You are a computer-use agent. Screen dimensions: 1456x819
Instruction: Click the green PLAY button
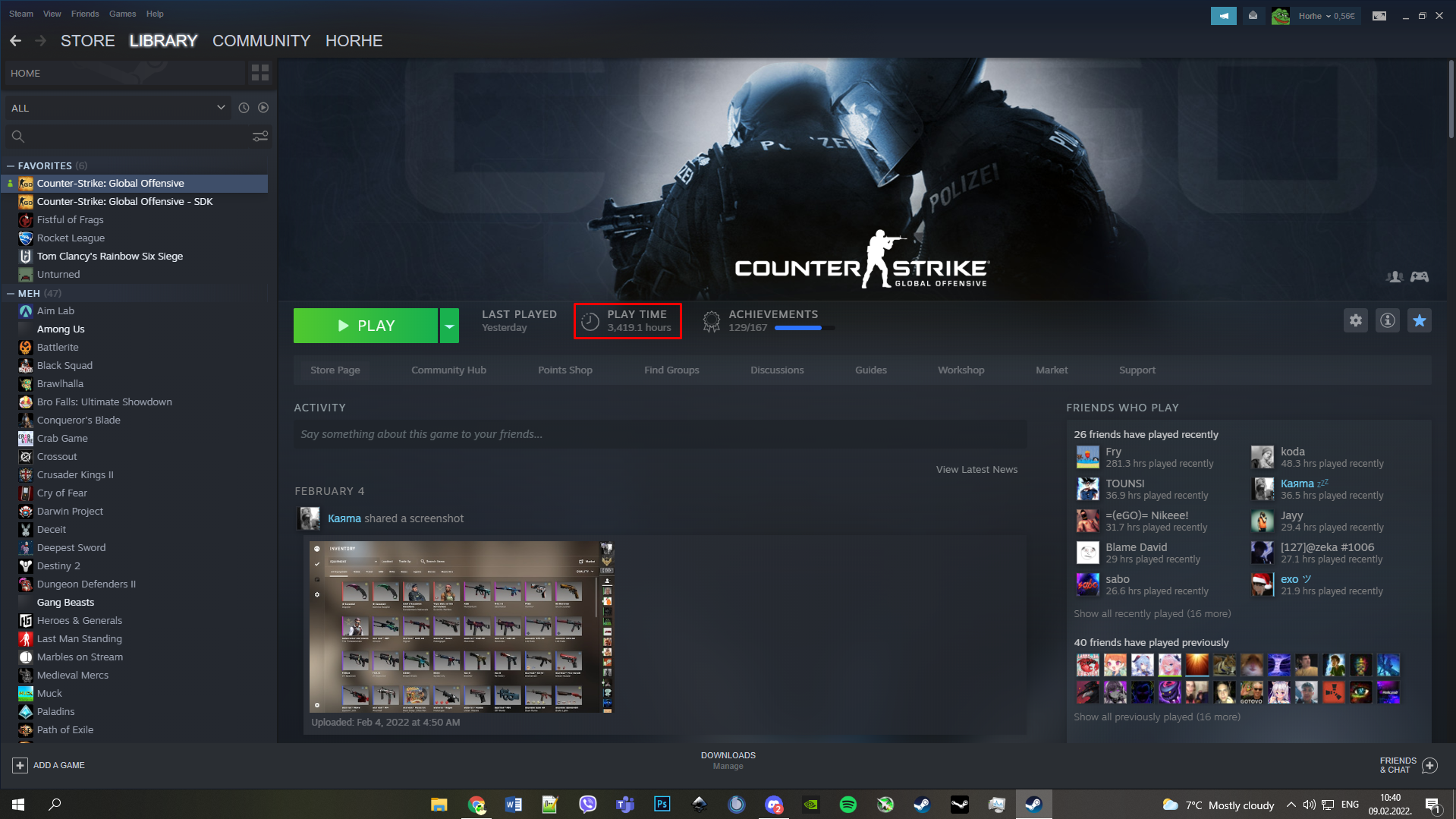(366, 326)
